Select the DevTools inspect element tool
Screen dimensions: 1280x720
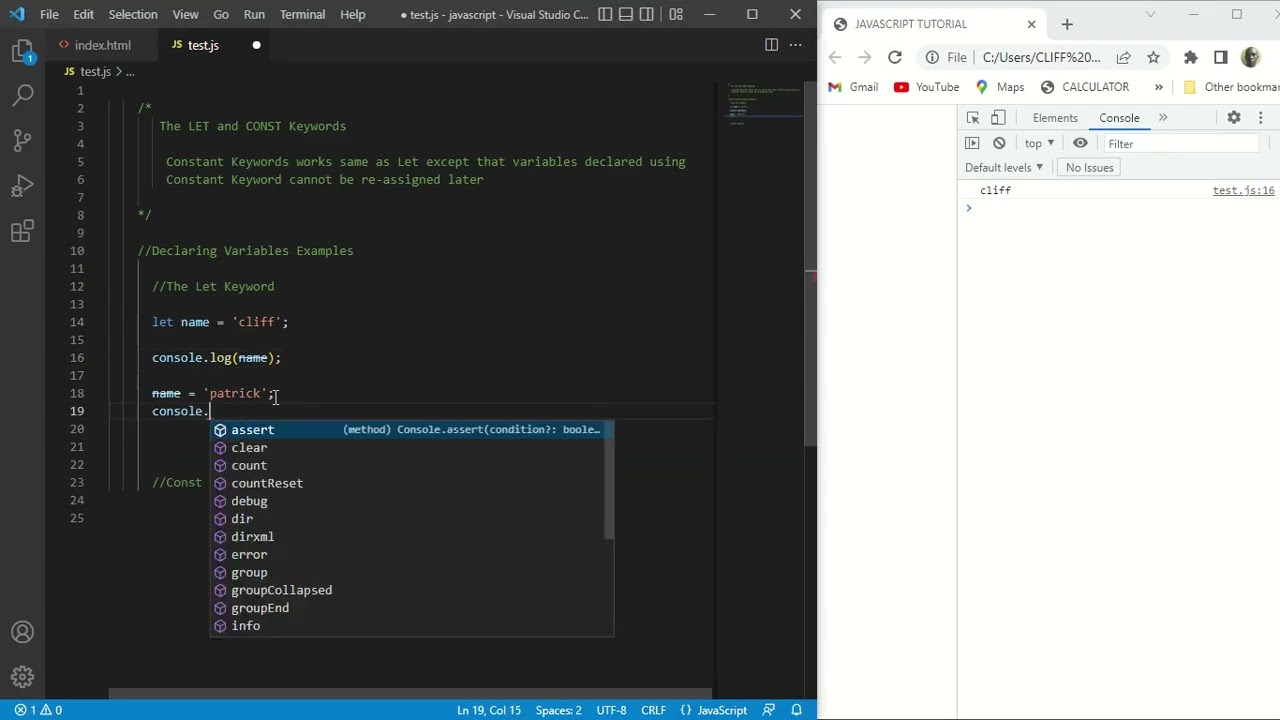click(x=973, y=118)
